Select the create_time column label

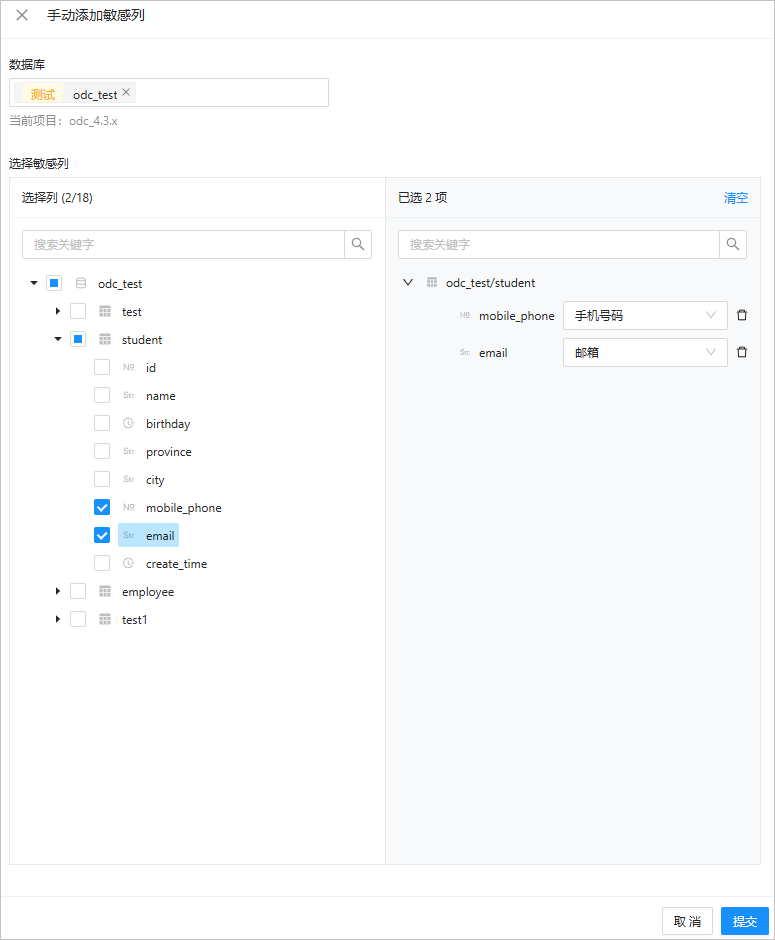point(176,564)
